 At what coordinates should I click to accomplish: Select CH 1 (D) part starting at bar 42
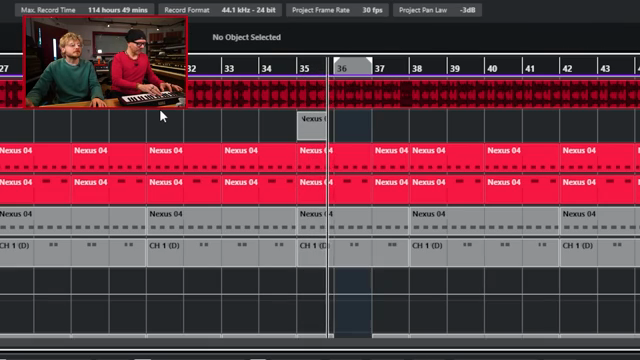click(600, 253)
